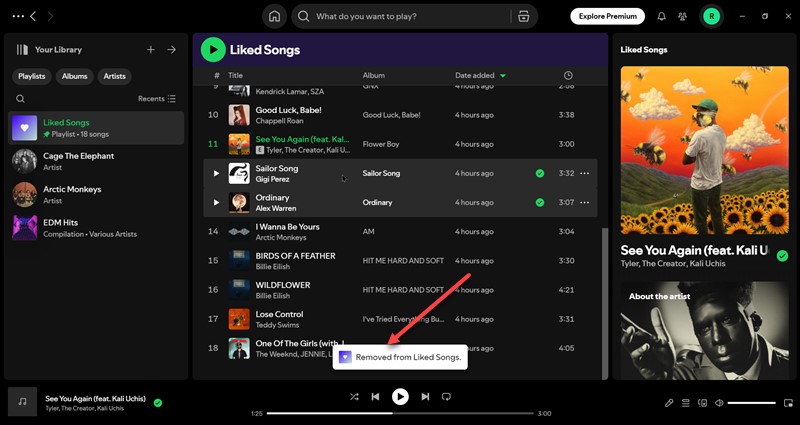The height and width of the screenshot is (425, 800).
Task: Play Ordinary via row play icon
Action: (216, 203)
